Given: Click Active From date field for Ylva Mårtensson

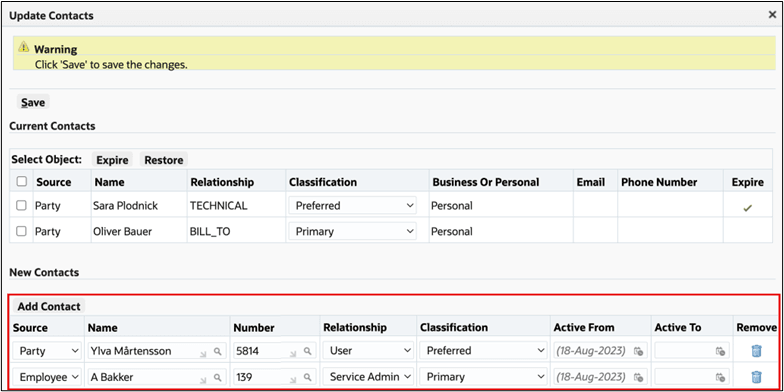Looking at the screenshot, I should (600, 351).
